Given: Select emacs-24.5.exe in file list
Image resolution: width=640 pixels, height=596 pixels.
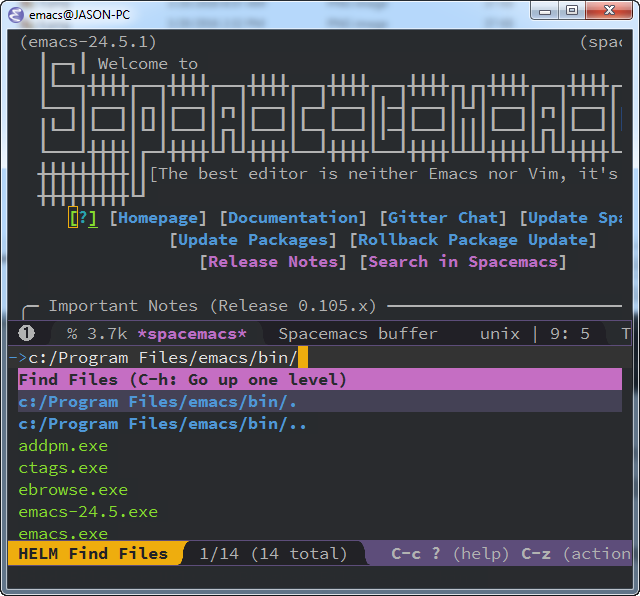Looking at the screenshot, I should coord(88,512).
